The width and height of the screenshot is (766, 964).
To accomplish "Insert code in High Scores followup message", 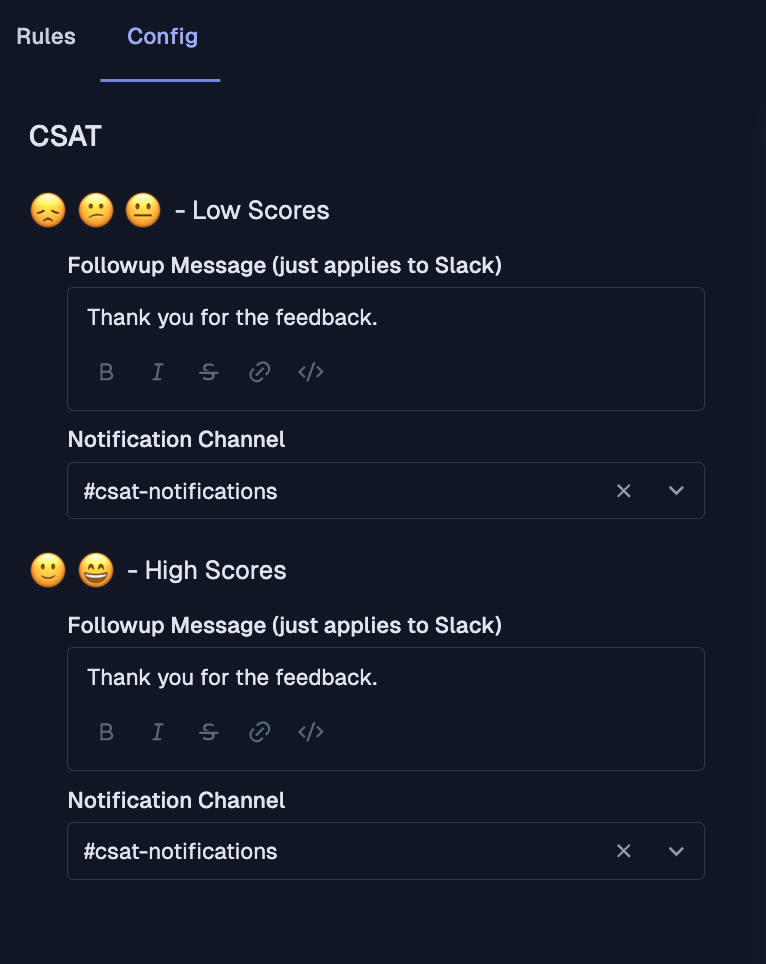I will pos(311,732).
